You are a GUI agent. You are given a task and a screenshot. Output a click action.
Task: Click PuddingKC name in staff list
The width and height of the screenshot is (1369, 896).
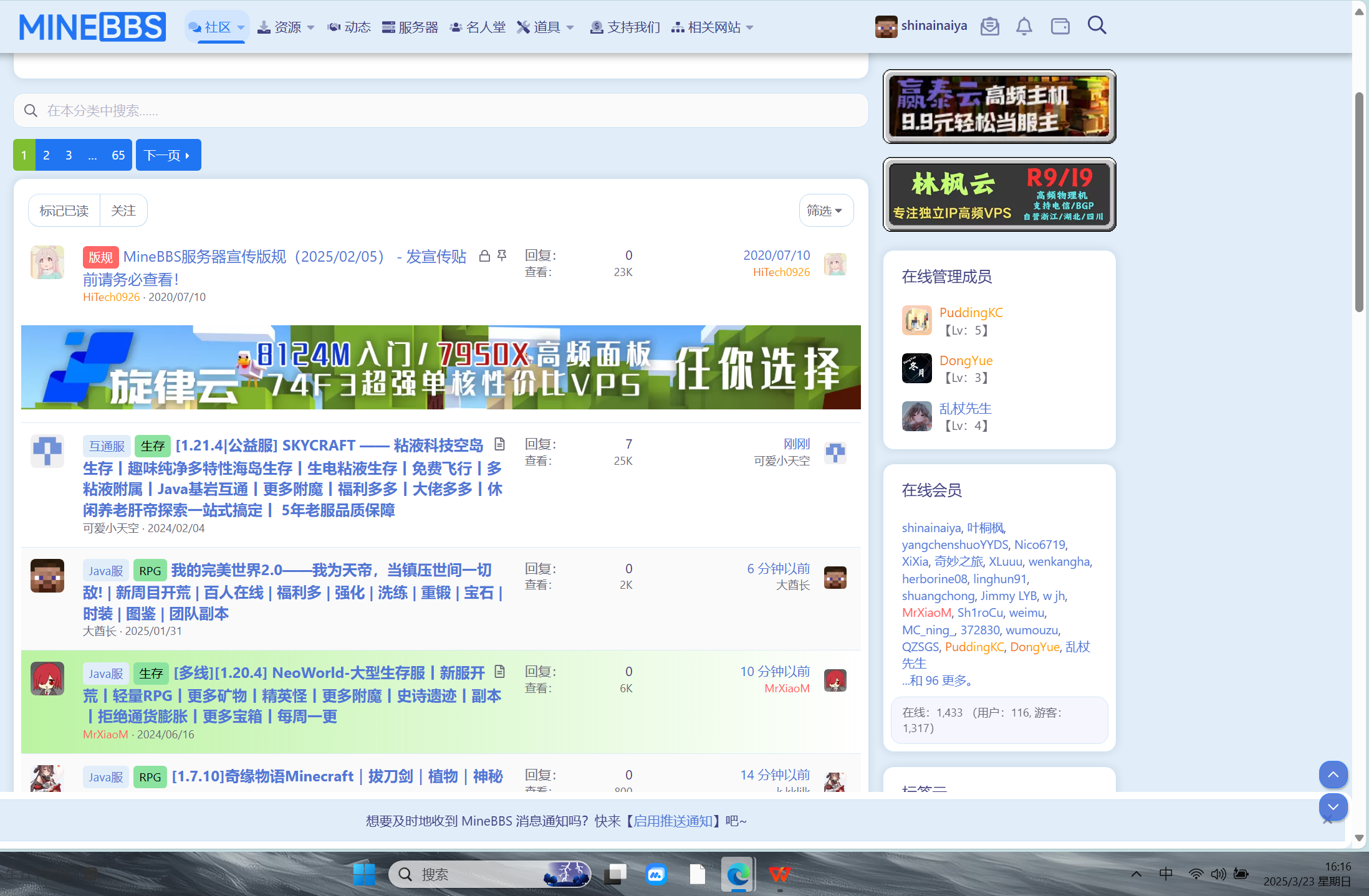point(971,313)
